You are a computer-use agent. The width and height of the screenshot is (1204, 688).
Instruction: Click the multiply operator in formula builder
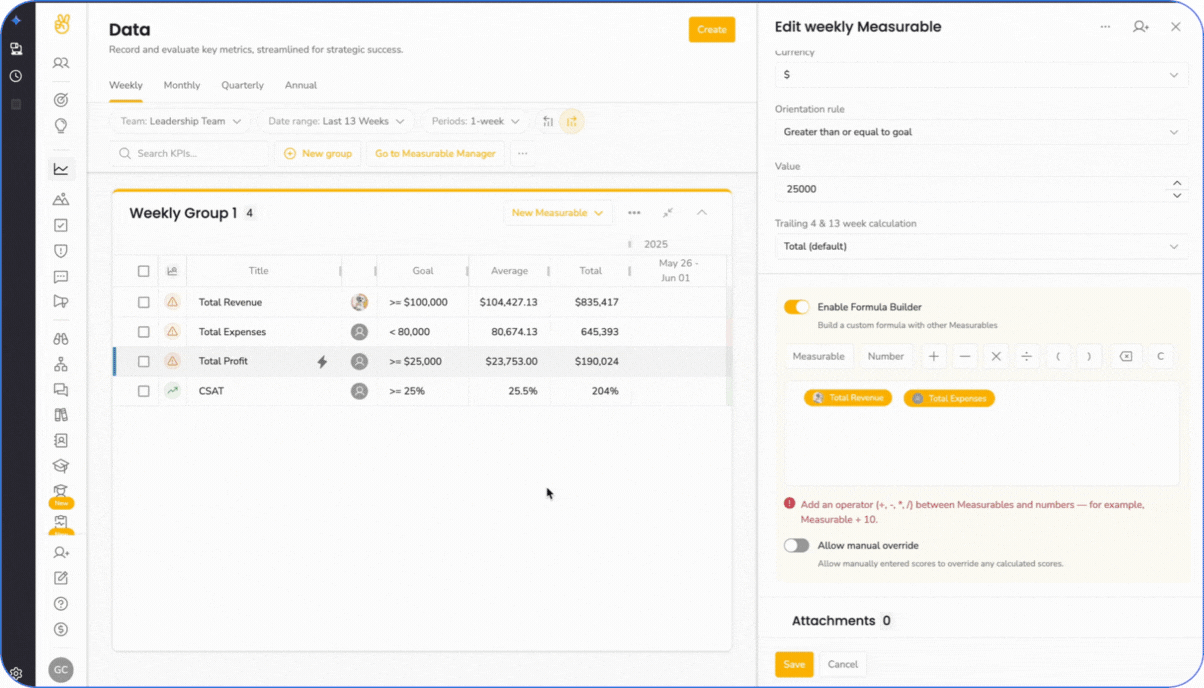point(996,356)
